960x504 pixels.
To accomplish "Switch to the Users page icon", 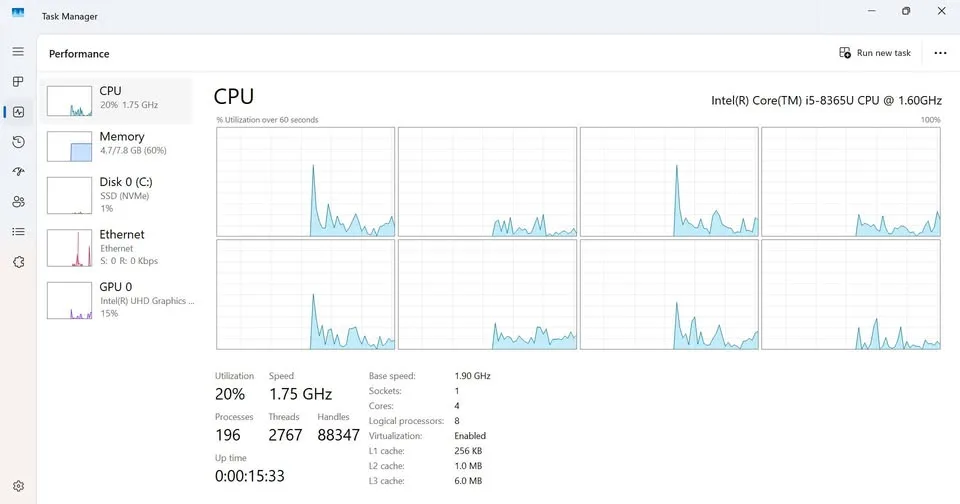I will 18,202.
